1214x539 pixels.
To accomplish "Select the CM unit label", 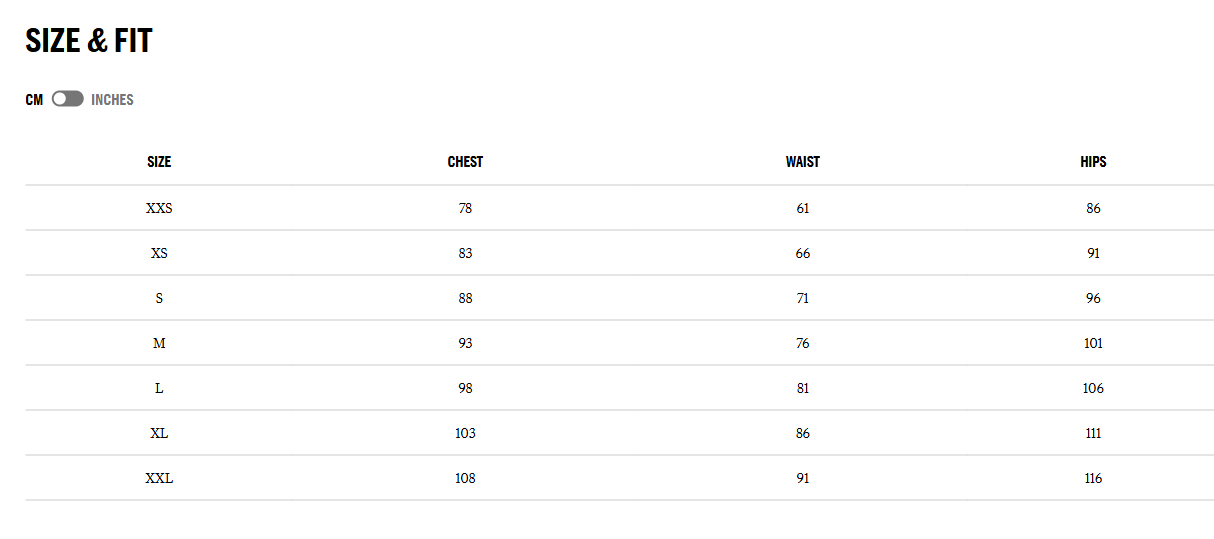I will (x=34, y=100).
